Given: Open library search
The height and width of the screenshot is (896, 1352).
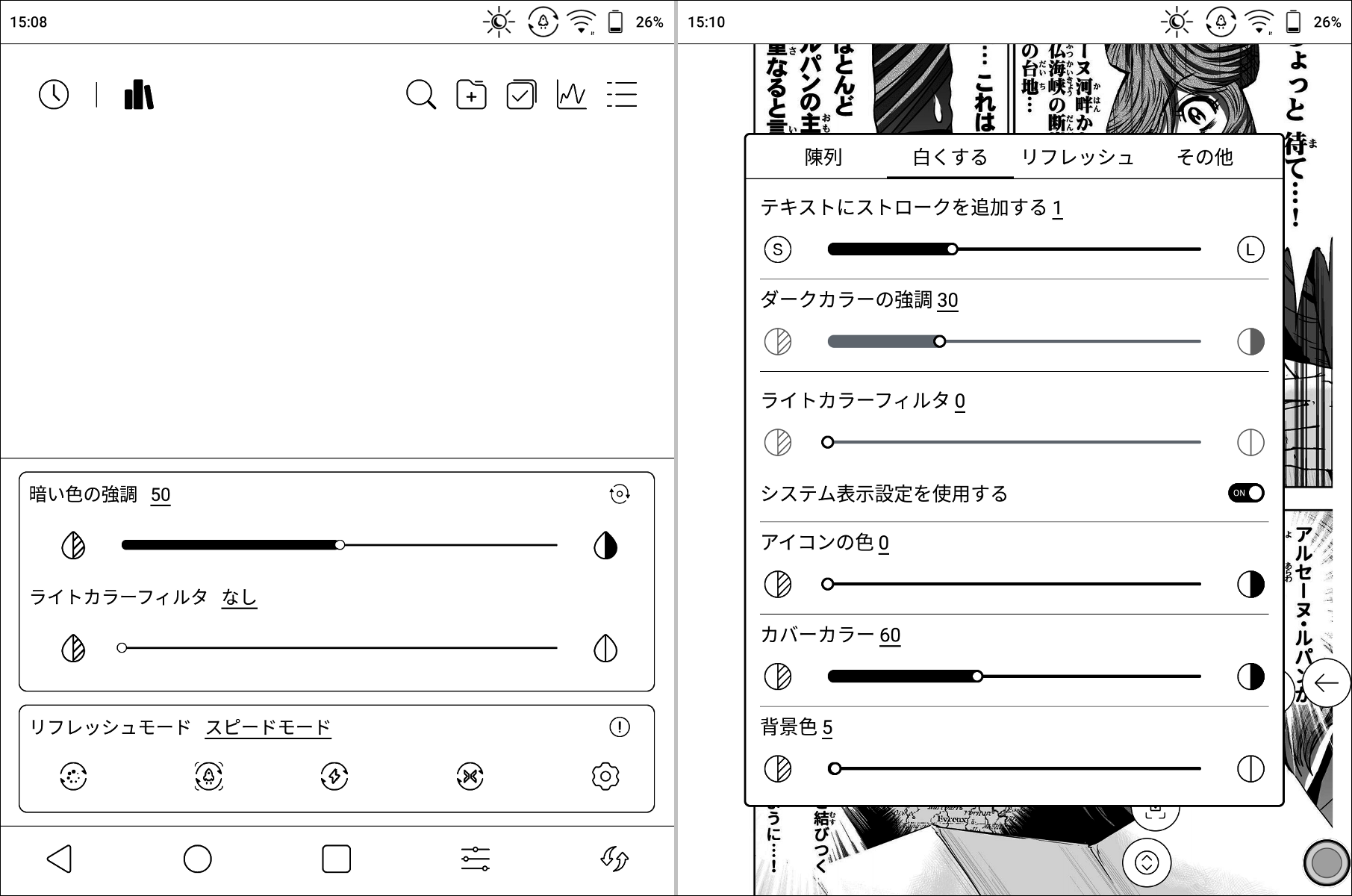Looking at the screenshot, I should [x=422, y=95].
